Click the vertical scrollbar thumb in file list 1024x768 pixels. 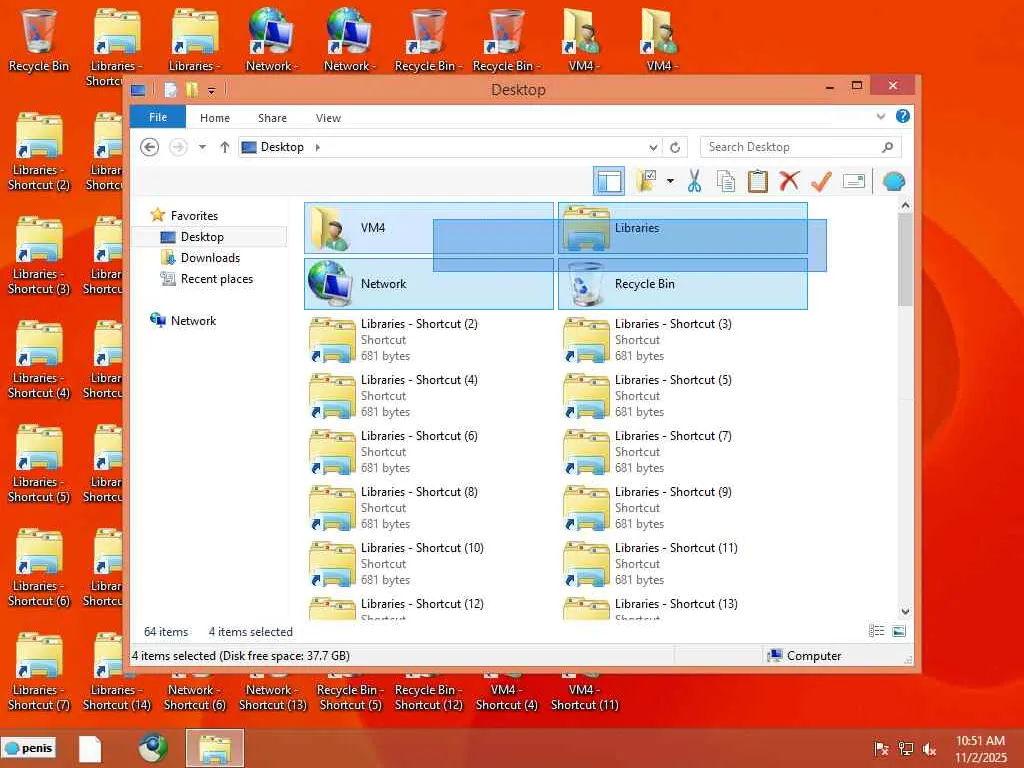coord(905,259)
